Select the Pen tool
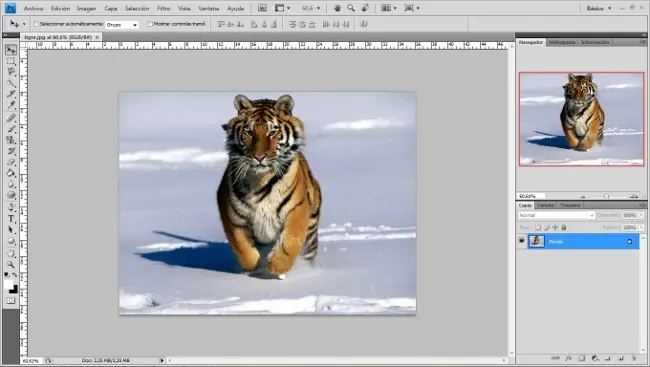The image size is (650, 367). pyautogui.click(x=11, y=207)
